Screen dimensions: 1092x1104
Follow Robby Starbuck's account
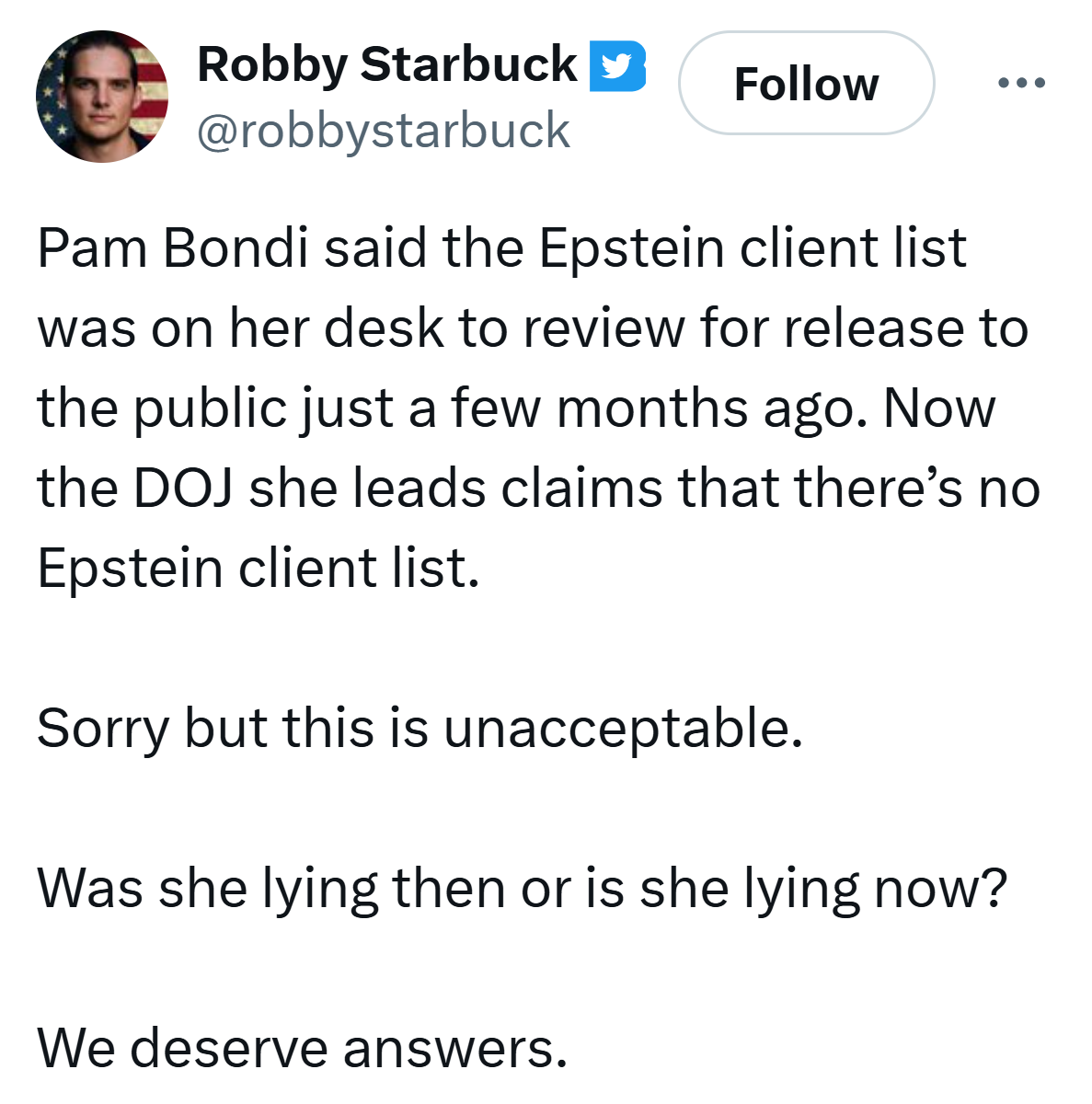point(807,84)
